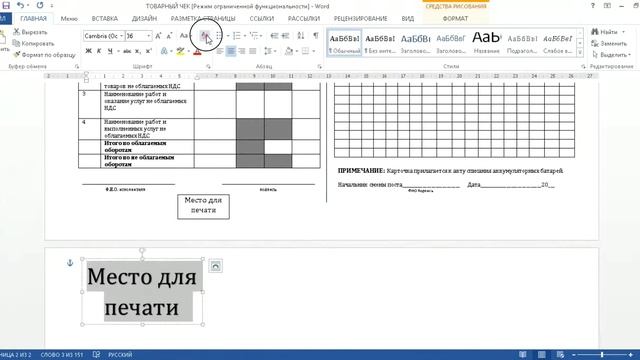
Task: Click the zoom slider handle in status bar
Action: click(602, 355)
